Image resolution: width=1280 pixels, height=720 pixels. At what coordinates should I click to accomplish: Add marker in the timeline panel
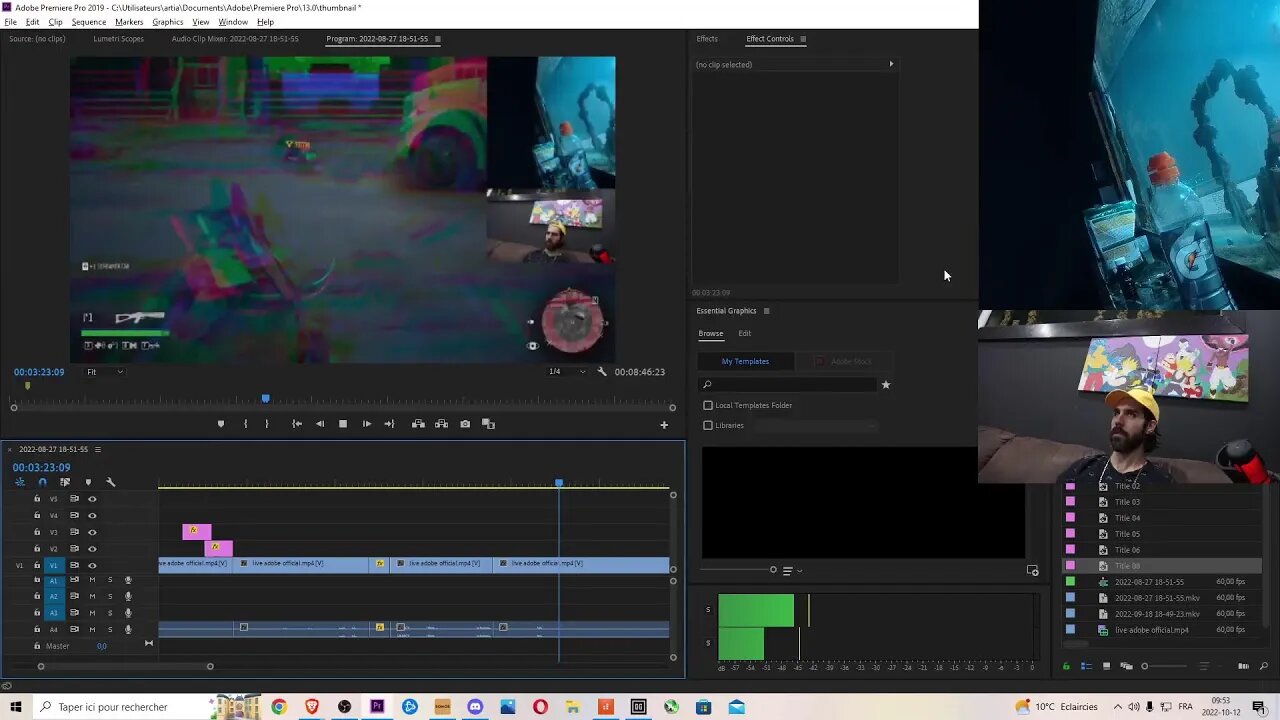[88, 482]
